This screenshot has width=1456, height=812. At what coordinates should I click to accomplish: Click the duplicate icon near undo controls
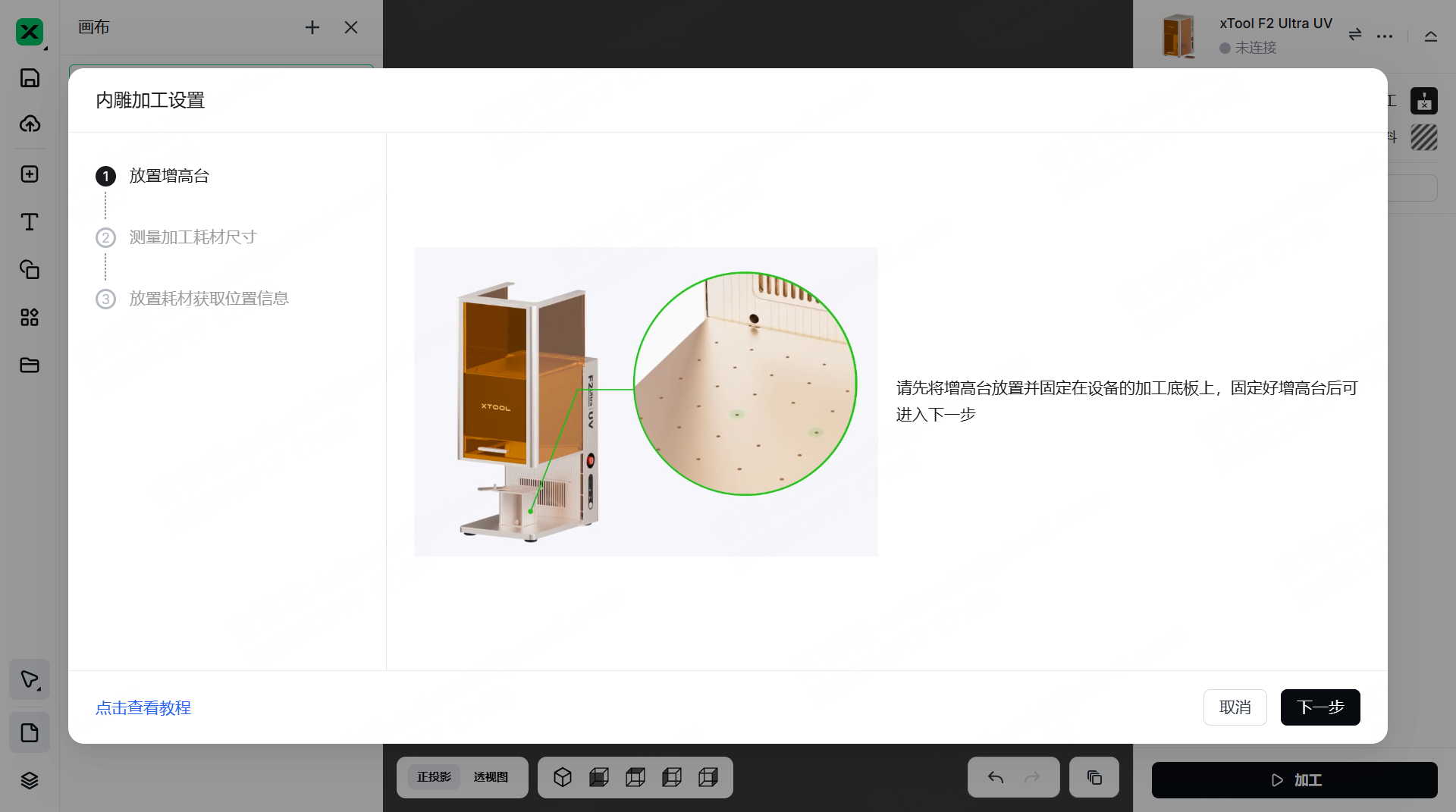1094,777
